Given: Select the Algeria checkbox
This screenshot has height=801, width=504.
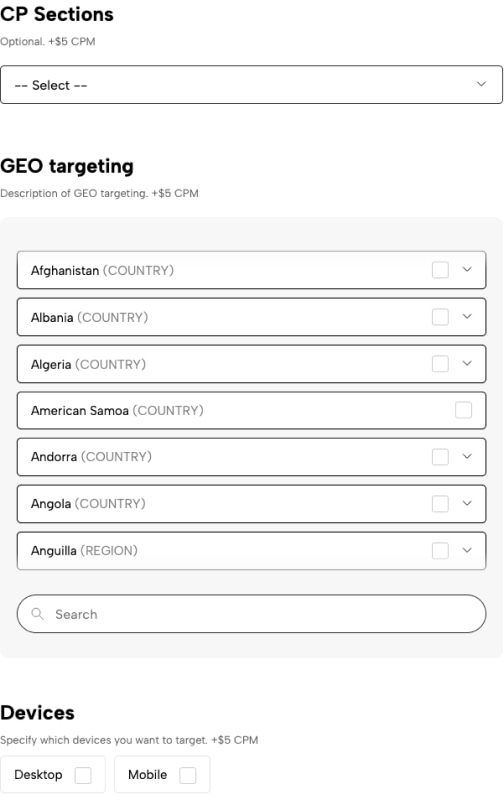Looking at the screenshot, I should point(440,364).
